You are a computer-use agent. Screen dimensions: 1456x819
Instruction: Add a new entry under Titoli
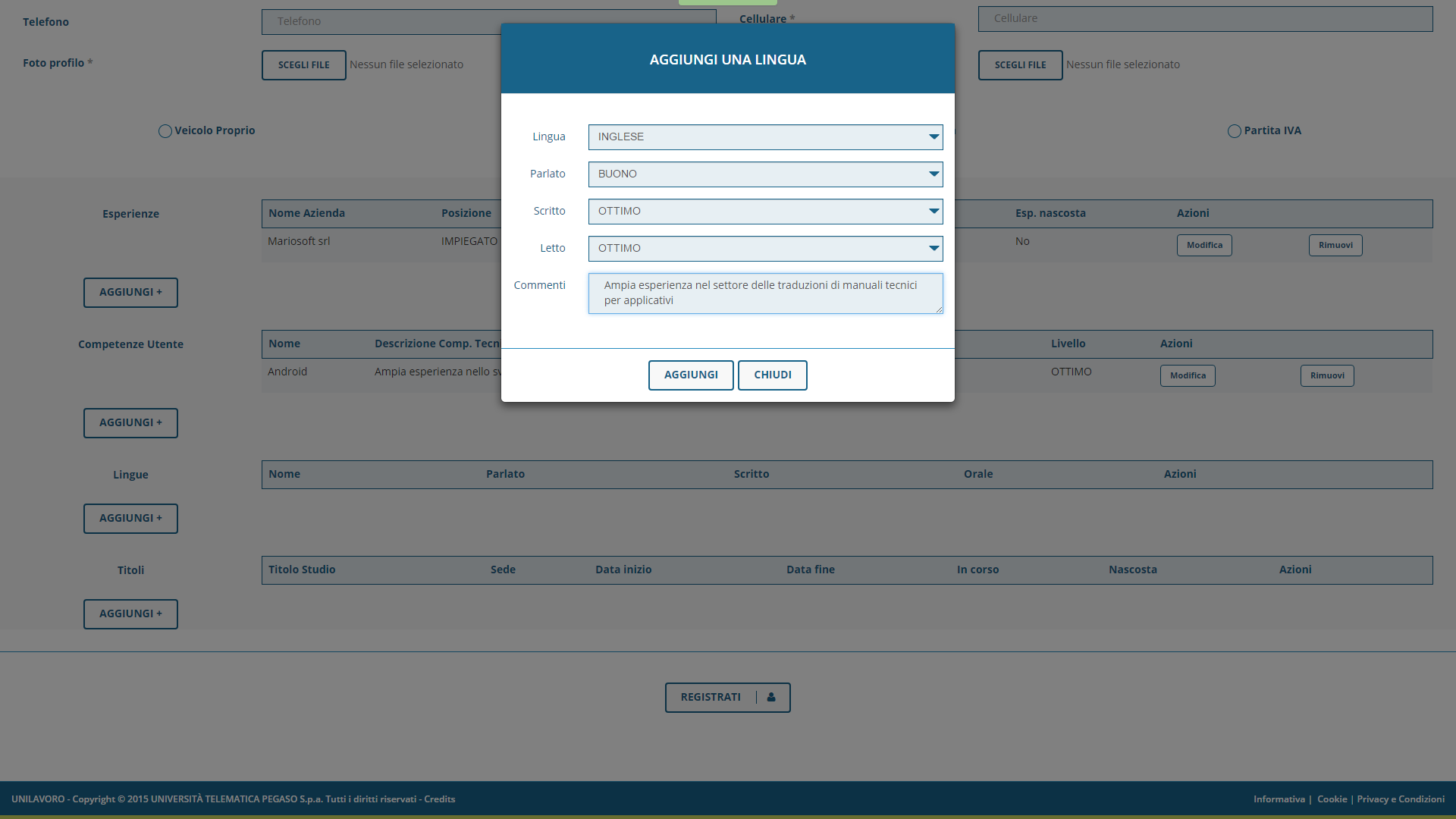point(130,614)
